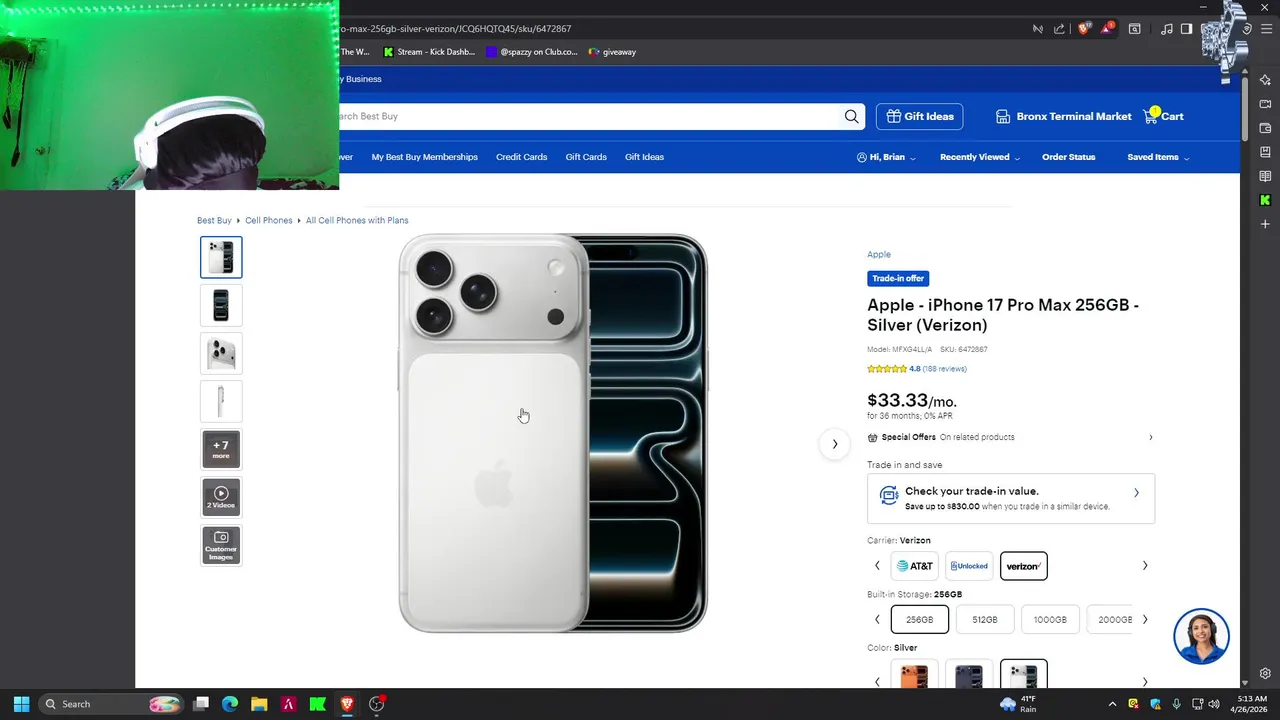
Task: Open Order Status menu item
Action: [1068, 157]
